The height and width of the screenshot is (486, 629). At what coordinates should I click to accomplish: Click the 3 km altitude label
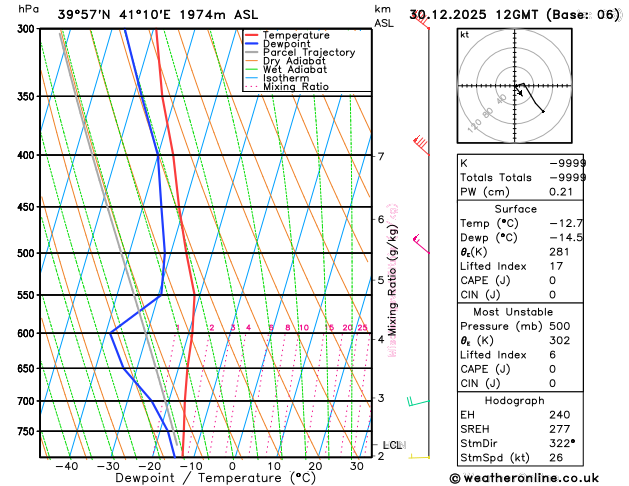(381, 398)
